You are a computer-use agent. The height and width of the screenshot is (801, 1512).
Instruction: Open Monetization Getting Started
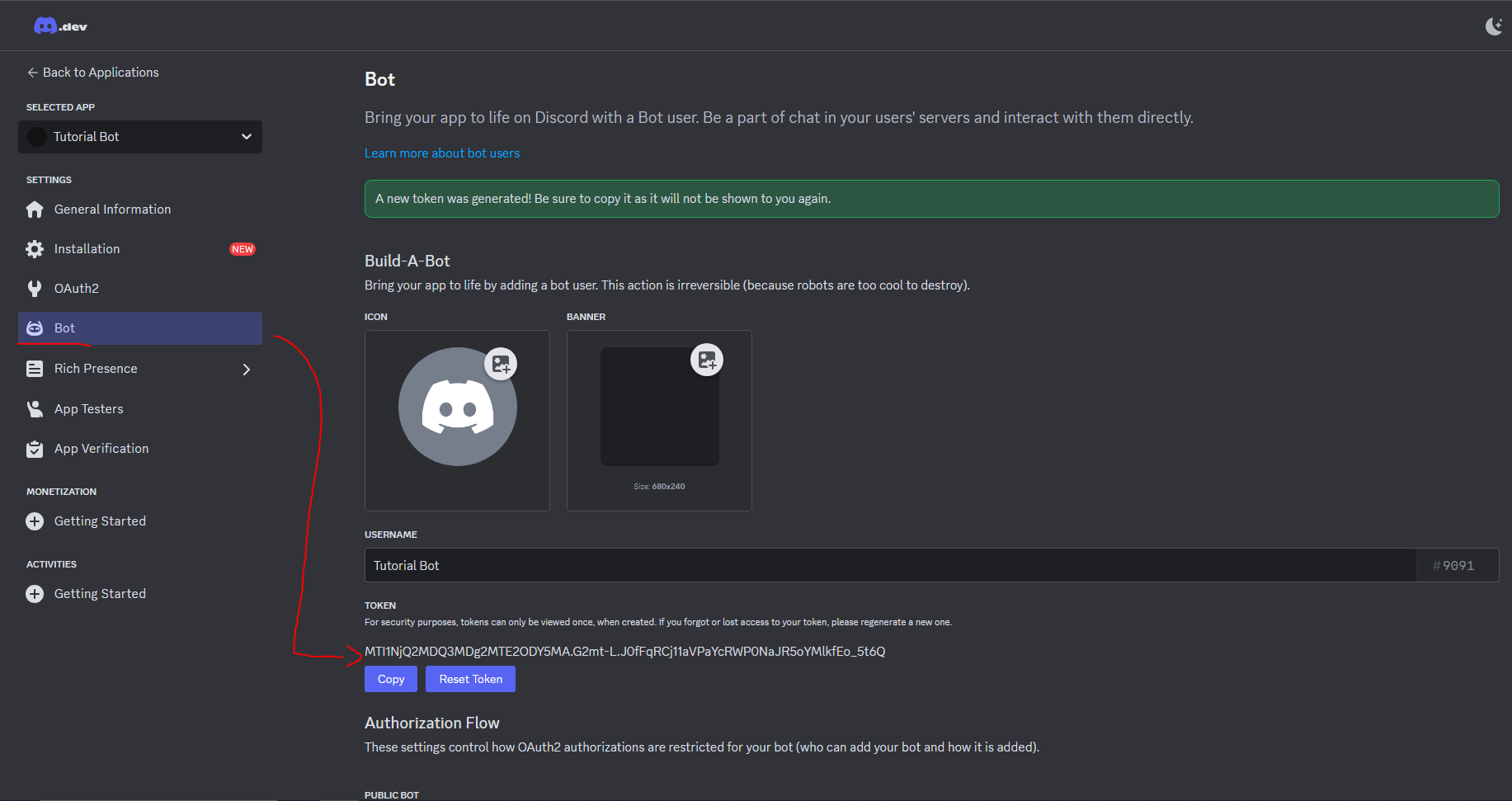point(100,521)
